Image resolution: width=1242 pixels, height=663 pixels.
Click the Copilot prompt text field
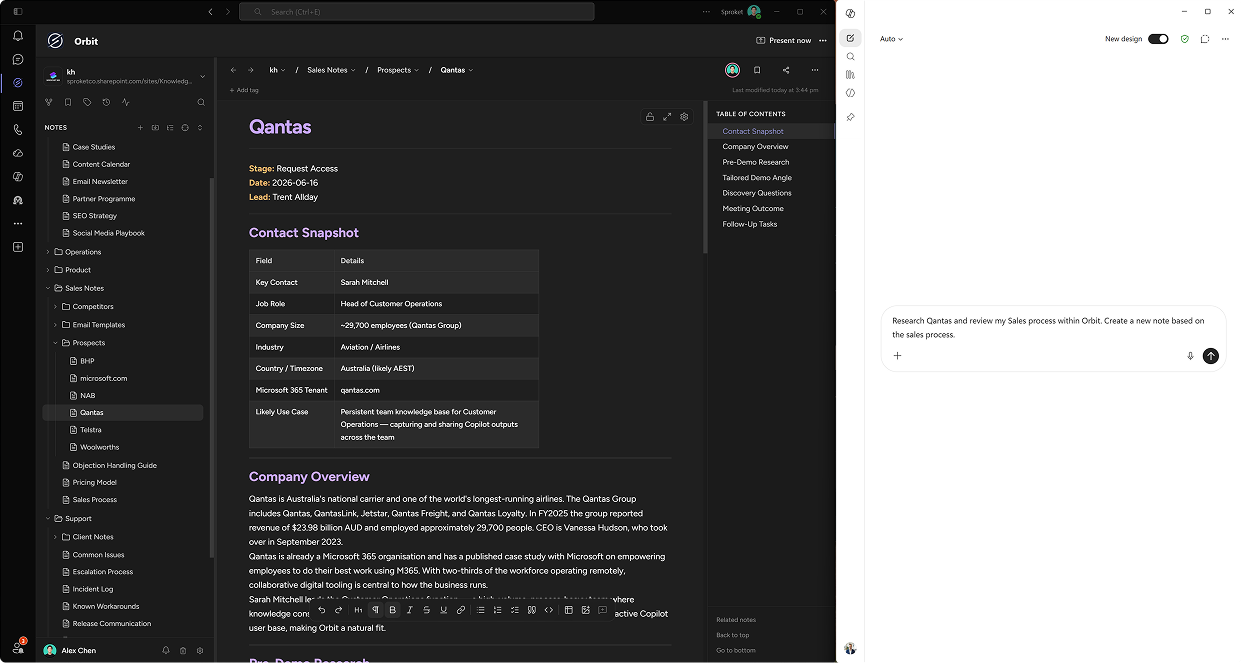coord(1053,328)
